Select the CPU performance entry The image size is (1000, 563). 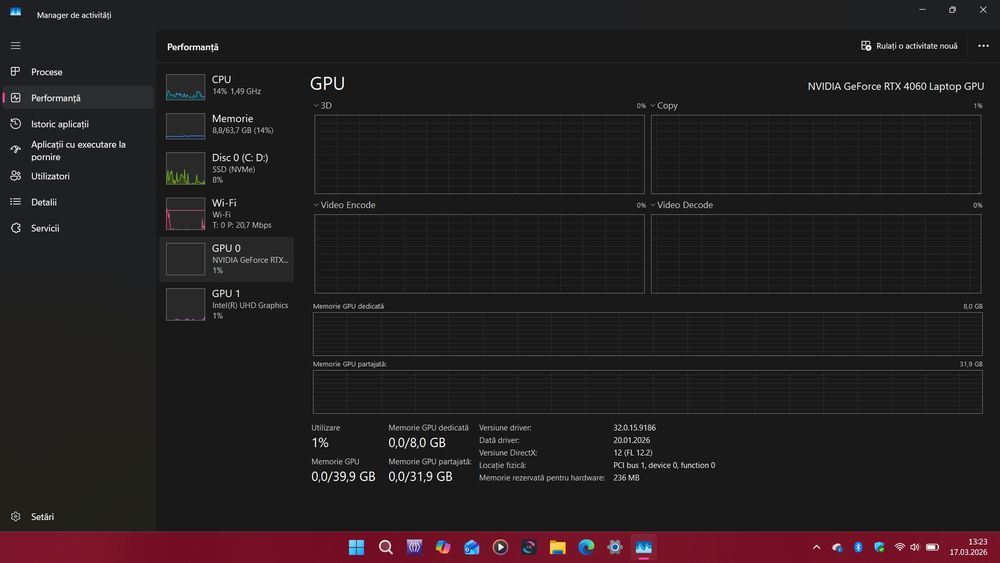click(x=226, y=85)
